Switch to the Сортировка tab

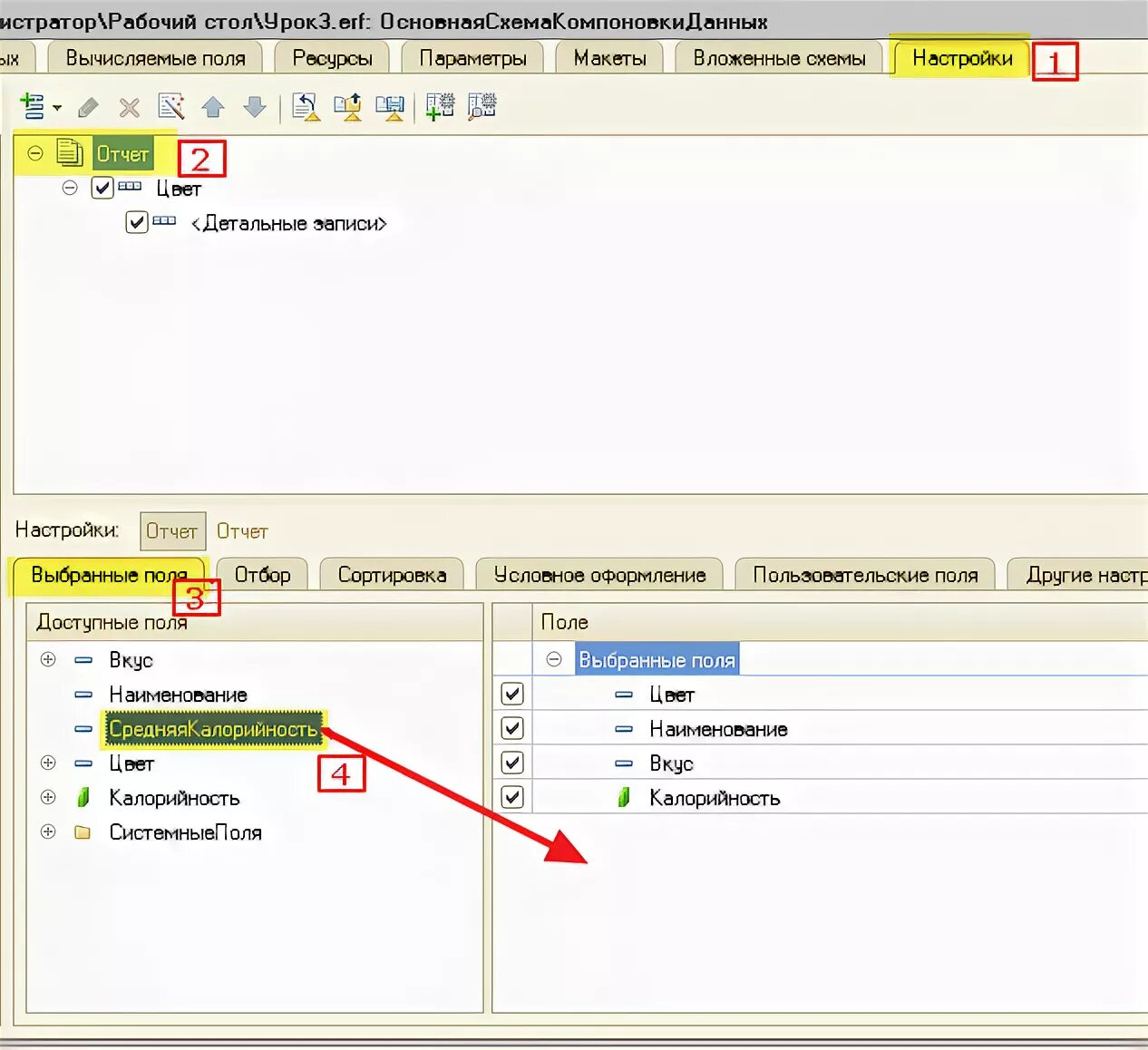tap(392, 575)
